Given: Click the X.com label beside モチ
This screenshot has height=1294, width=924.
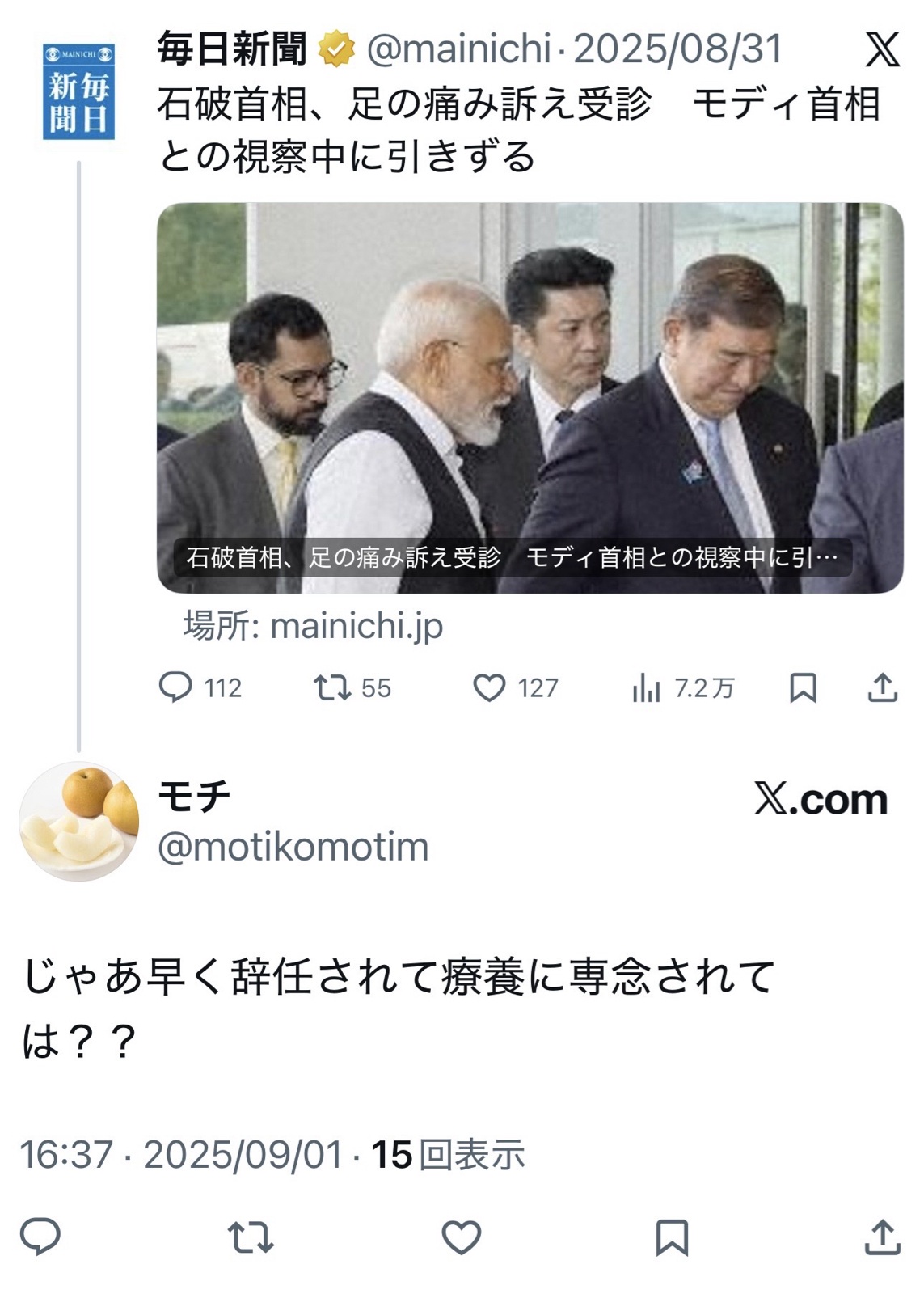Looking at the screenshot, I should point(821,799).
